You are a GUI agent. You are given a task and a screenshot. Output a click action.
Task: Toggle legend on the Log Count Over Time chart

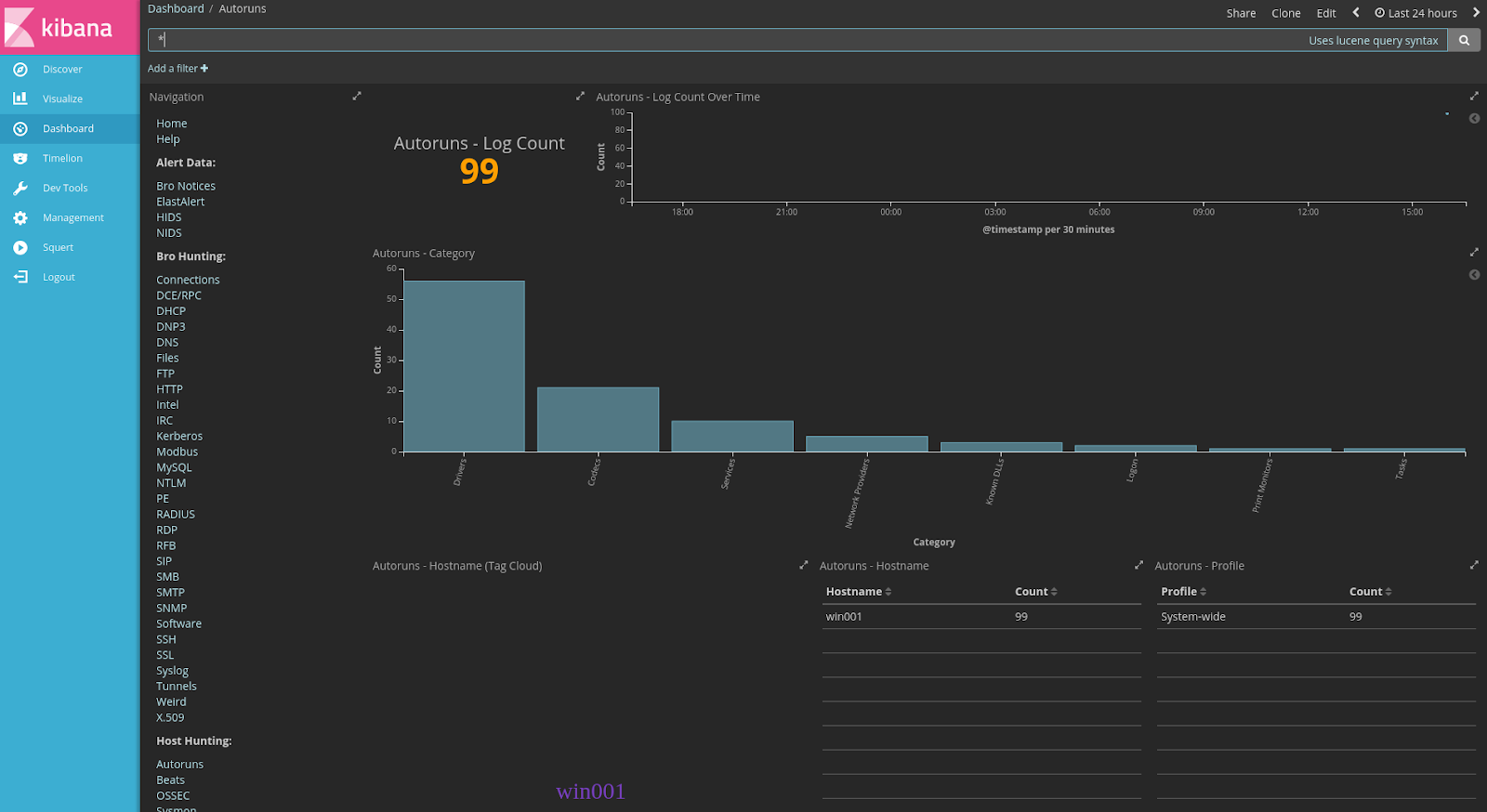(x=1474, y=118)
